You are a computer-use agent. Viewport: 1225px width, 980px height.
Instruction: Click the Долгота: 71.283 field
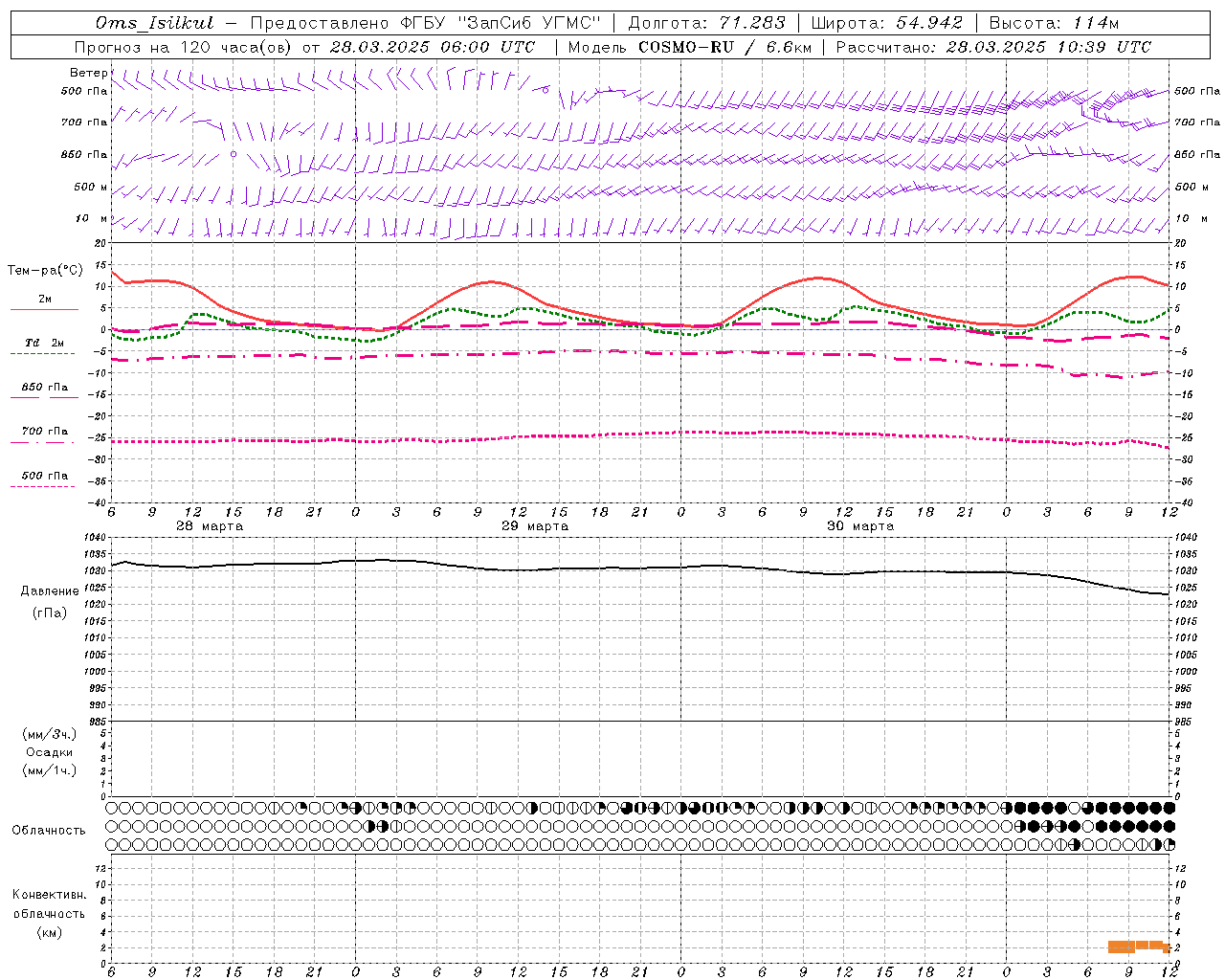click(706, 23)
